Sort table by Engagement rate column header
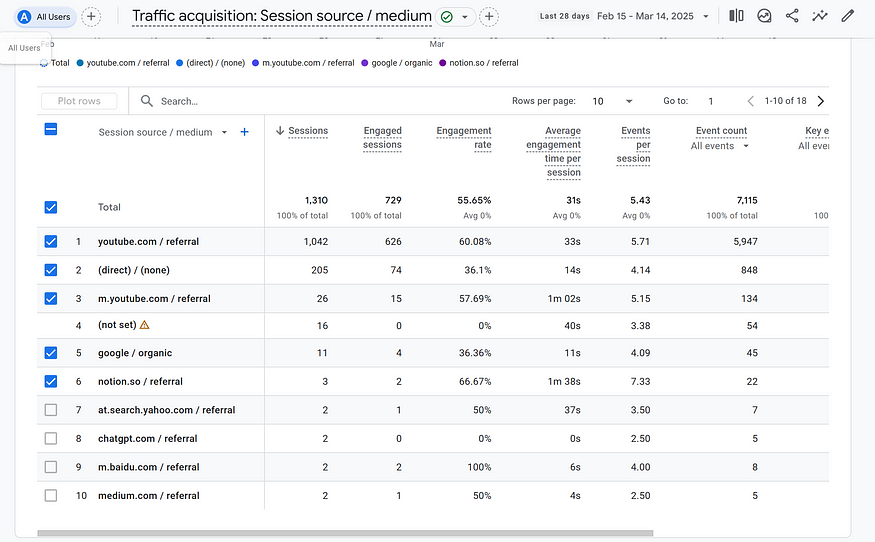Image resolution: width=875 pixels, height=542 pixels. (x=464, y=137)
